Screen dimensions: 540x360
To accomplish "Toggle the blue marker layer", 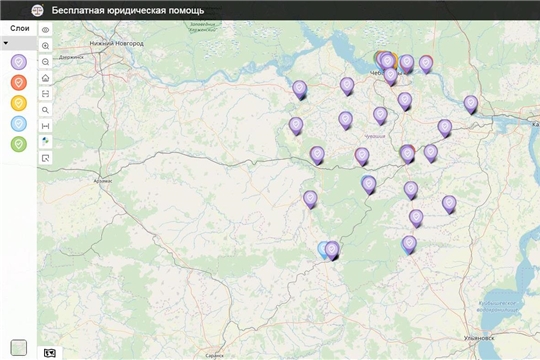I will 19,124.
